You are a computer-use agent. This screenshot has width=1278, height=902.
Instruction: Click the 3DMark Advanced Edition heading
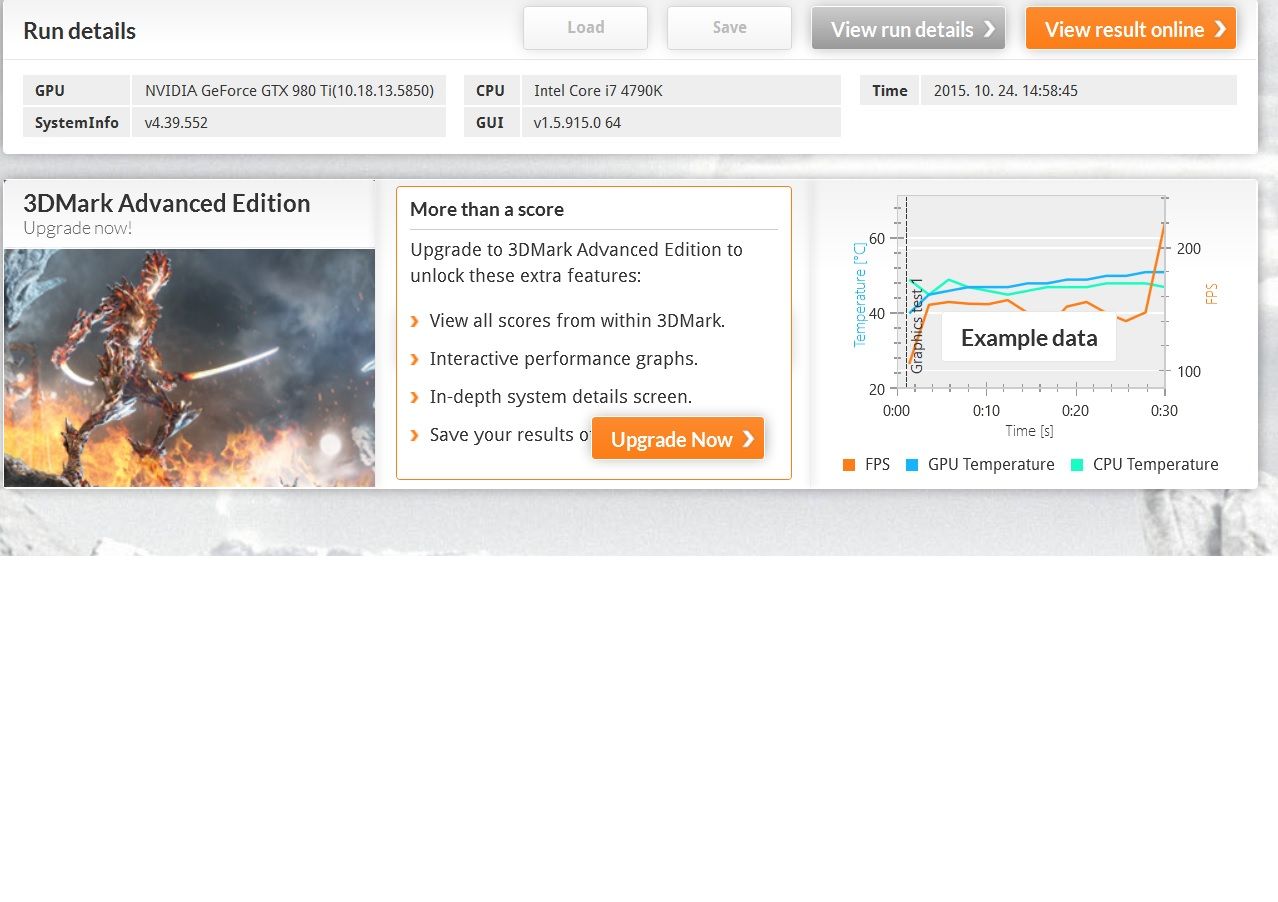167,203
